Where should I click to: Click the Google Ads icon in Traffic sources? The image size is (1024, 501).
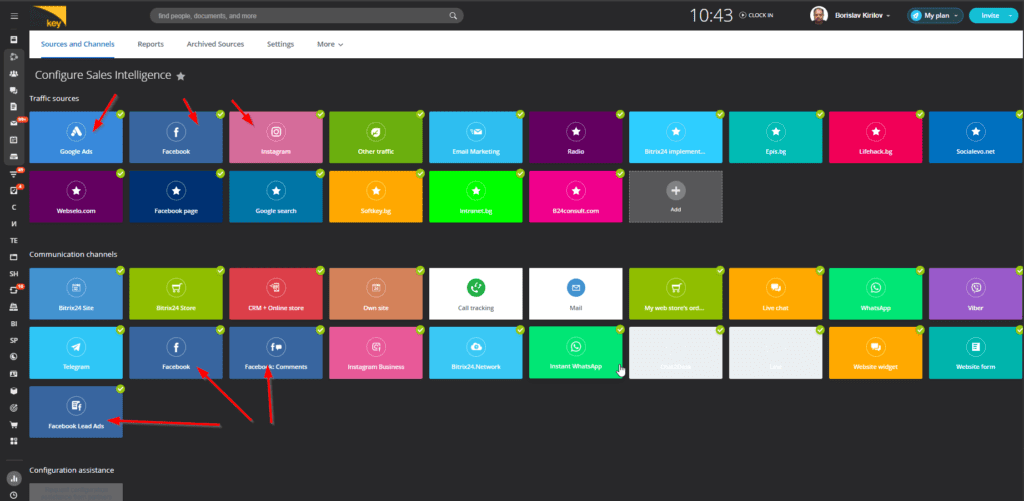(76, 131)
